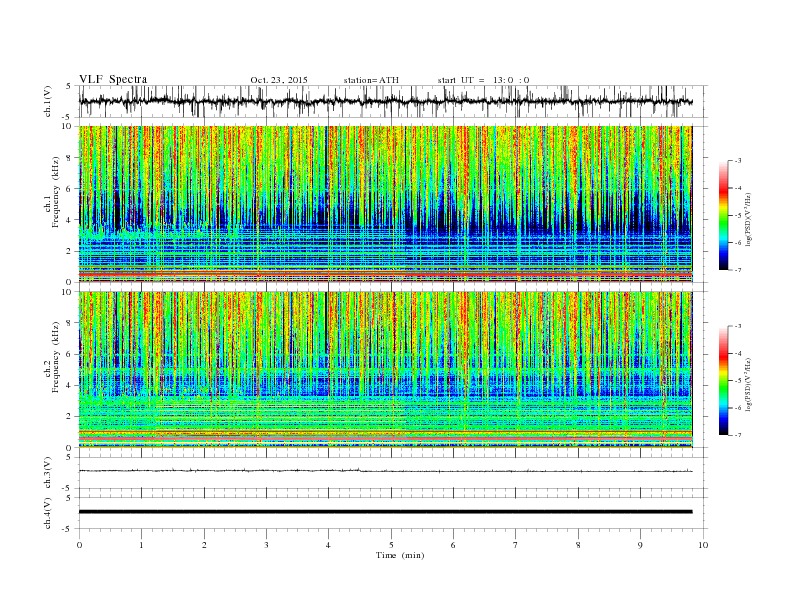
Task: Click the ch.1 spectrogram color bar
Action: tap(724, 216)
